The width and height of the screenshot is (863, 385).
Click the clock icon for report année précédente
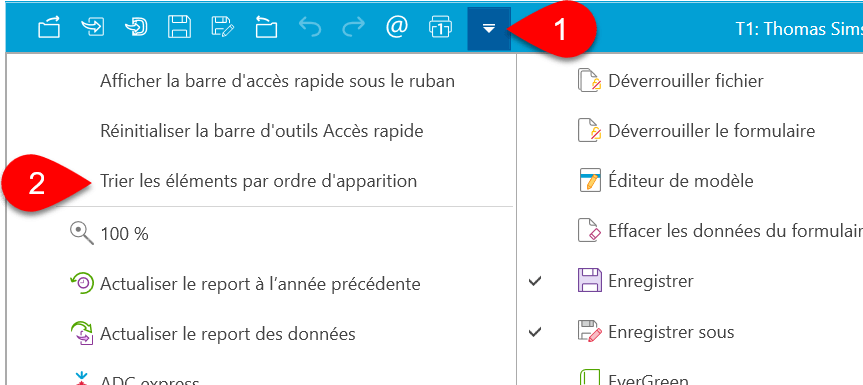(82, 283)
